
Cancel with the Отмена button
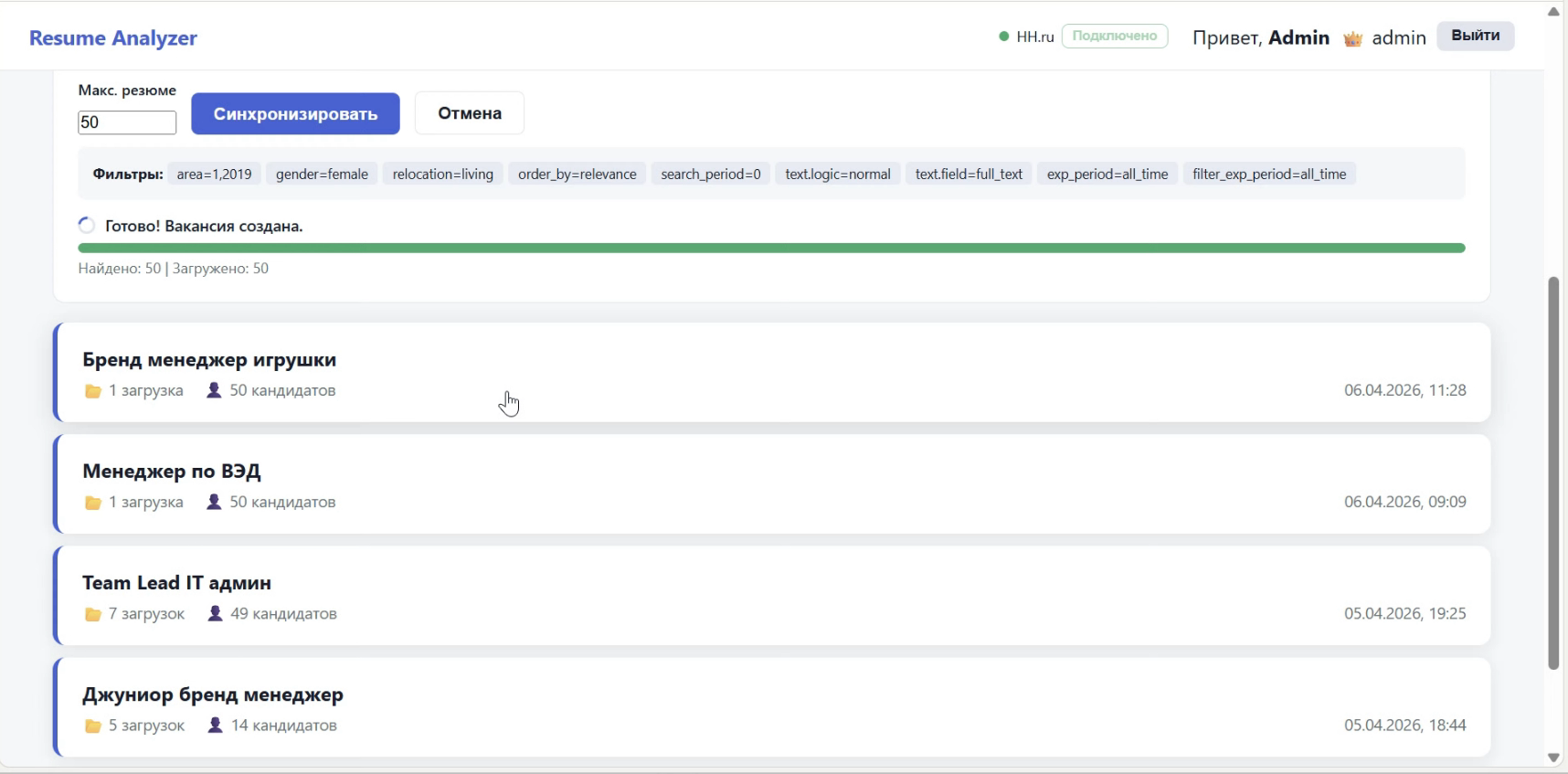tap(470, 113)
